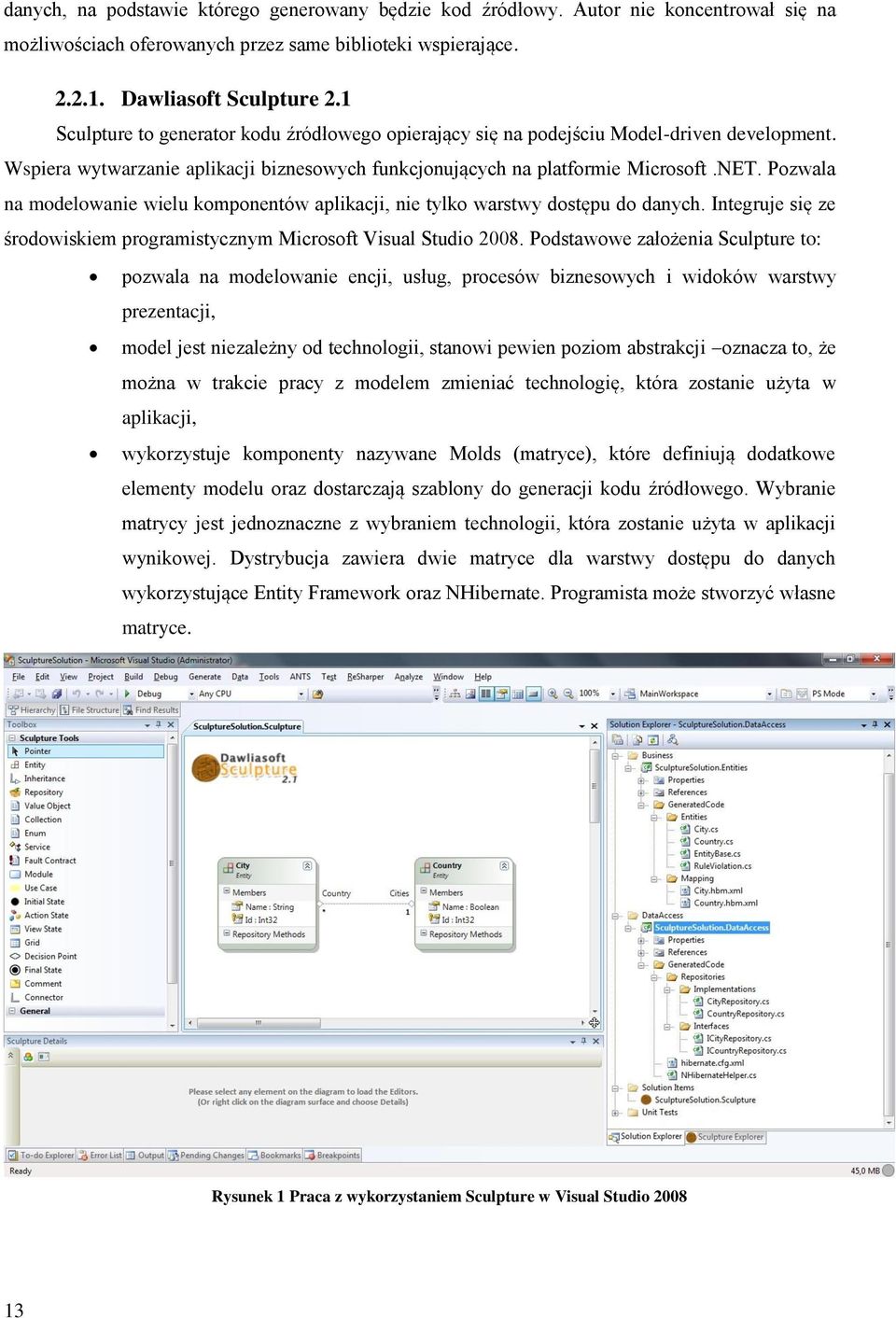Open the ANTS menu
896x1318 pixels.
(301, 677)
